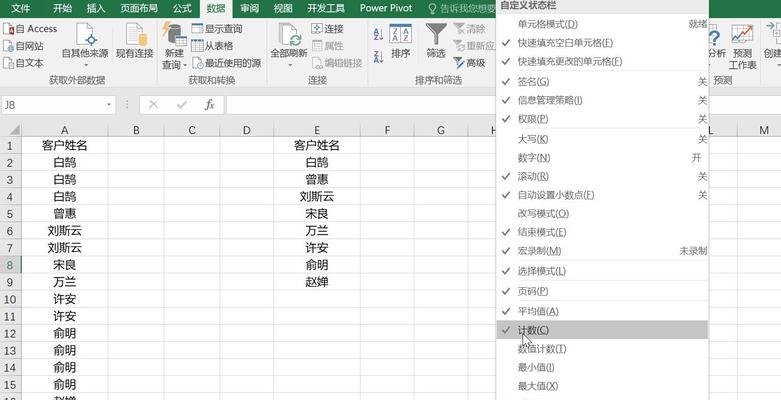The width and height of the screenshot is (781, 400).
Task: Enable Maximum value status option
Action: 602,386
